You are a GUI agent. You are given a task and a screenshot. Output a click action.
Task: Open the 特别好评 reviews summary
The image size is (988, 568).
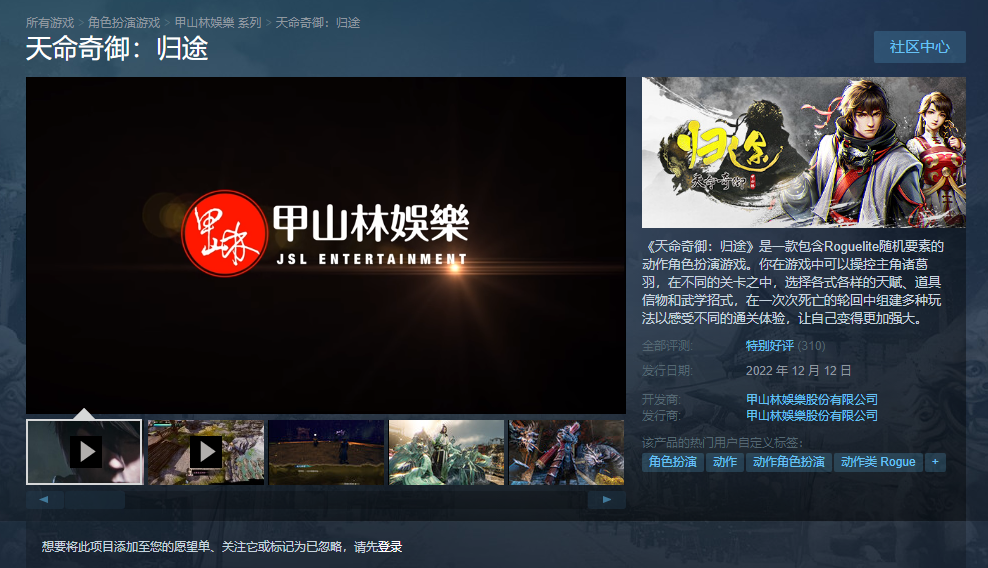(769, 346)
